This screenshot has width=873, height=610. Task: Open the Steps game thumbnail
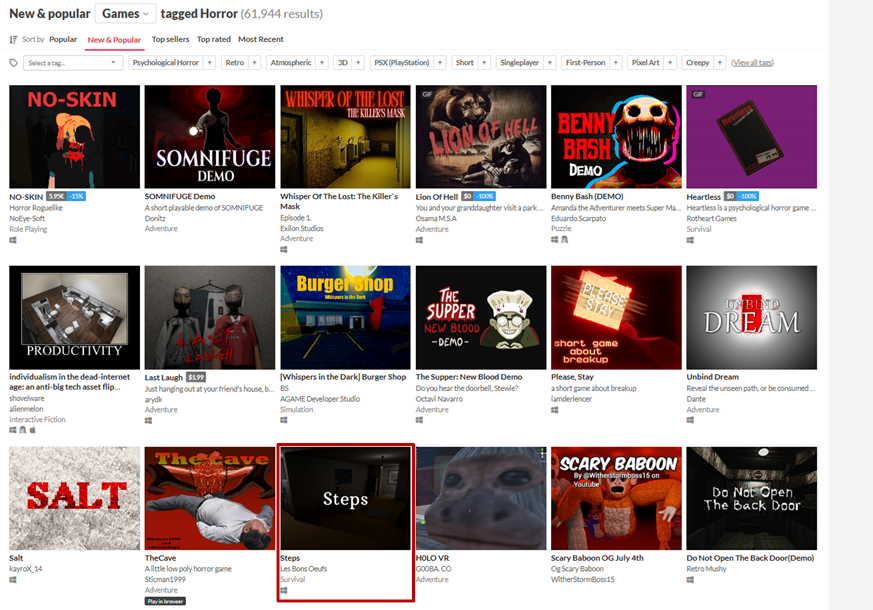[x=345, y=498]
